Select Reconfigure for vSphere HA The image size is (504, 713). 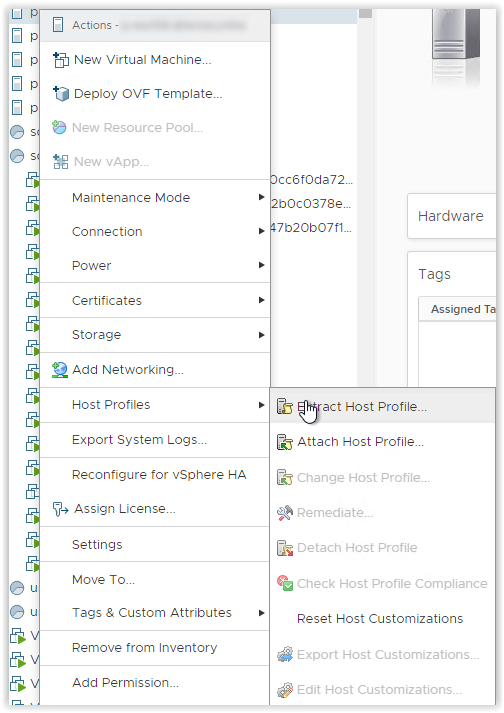[x=155, y=475]
